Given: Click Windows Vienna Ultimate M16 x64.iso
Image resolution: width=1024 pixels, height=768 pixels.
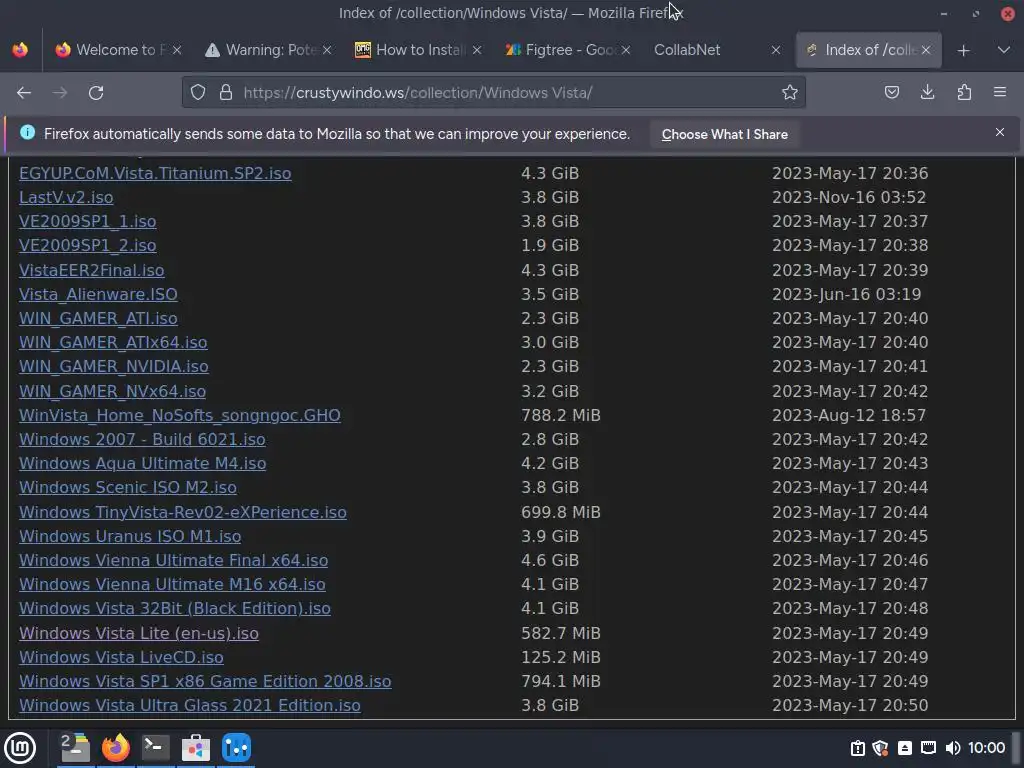Looking at the screenshot, I should (172, 584).
